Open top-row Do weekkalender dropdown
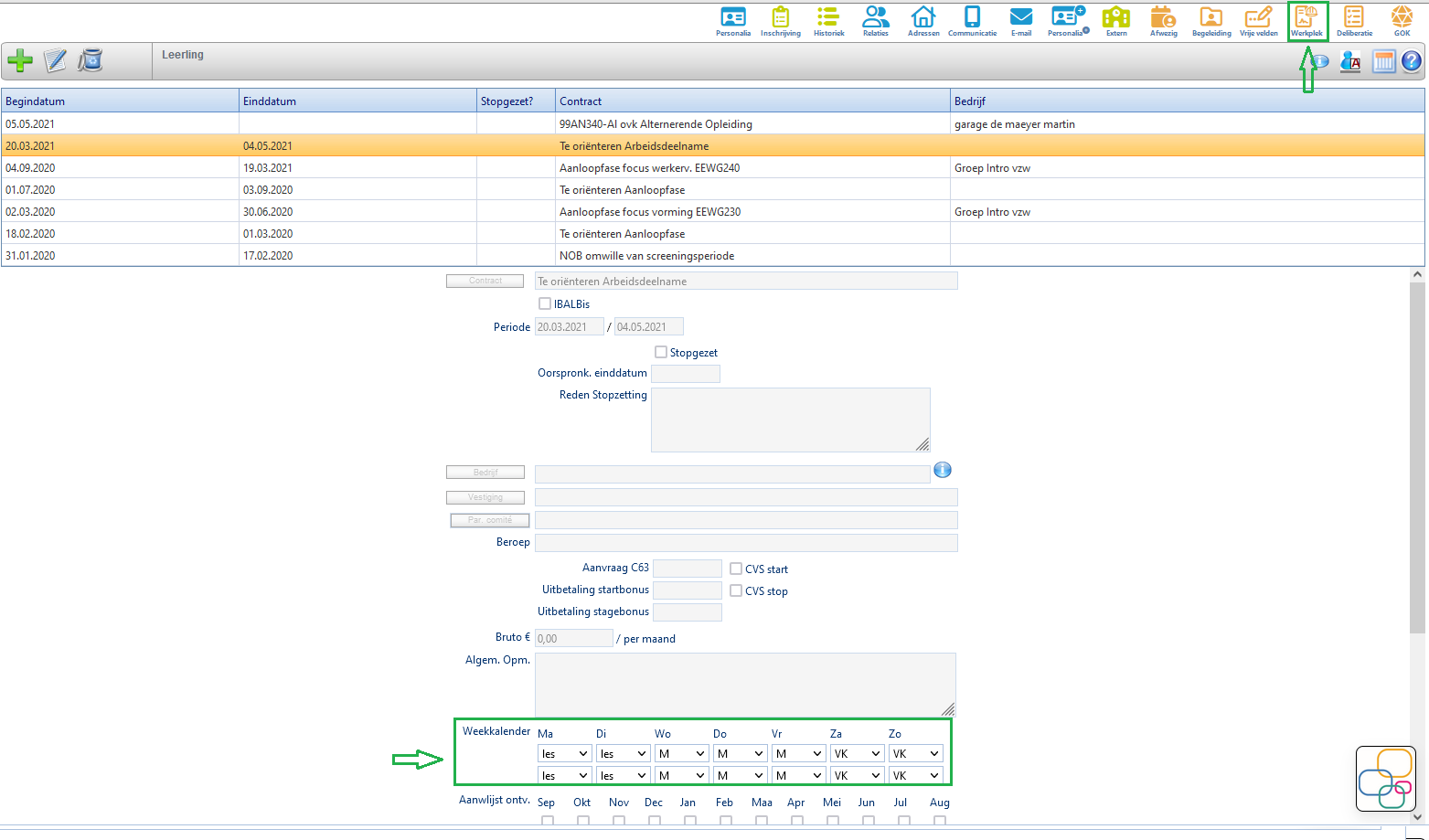This screenshot has height=840, width=1429. pos(740,754)
